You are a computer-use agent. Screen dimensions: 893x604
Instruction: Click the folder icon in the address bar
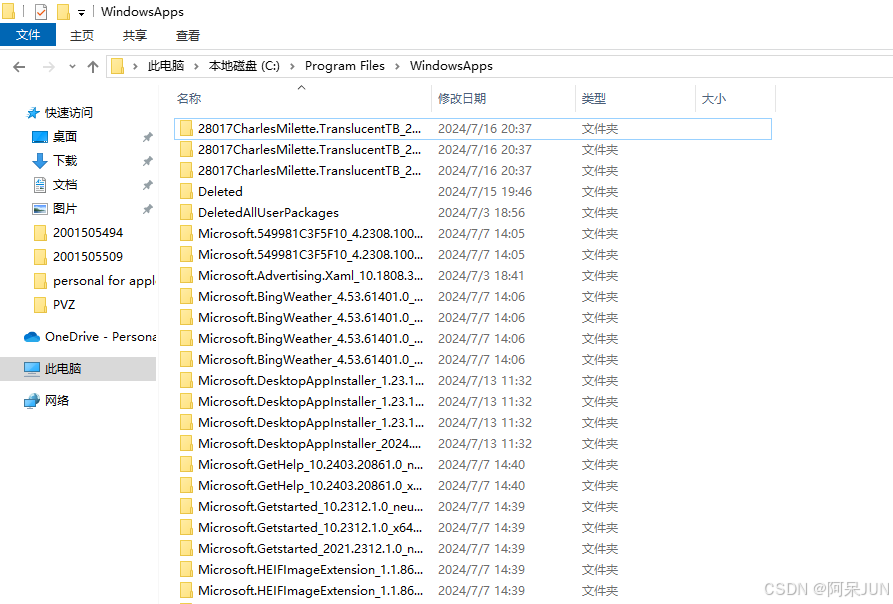(x=118, y=67)
